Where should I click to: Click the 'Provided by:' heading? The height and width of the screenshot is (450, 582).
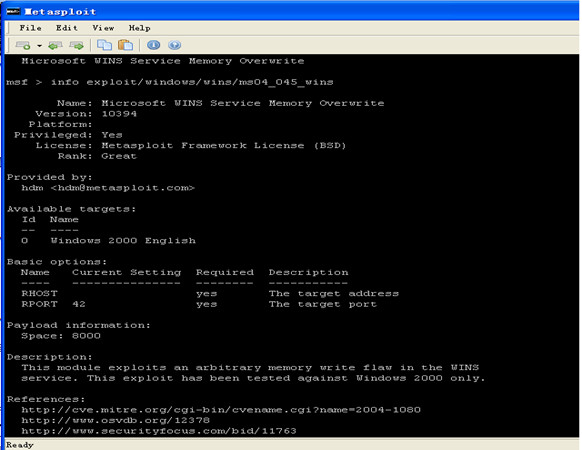49,177
